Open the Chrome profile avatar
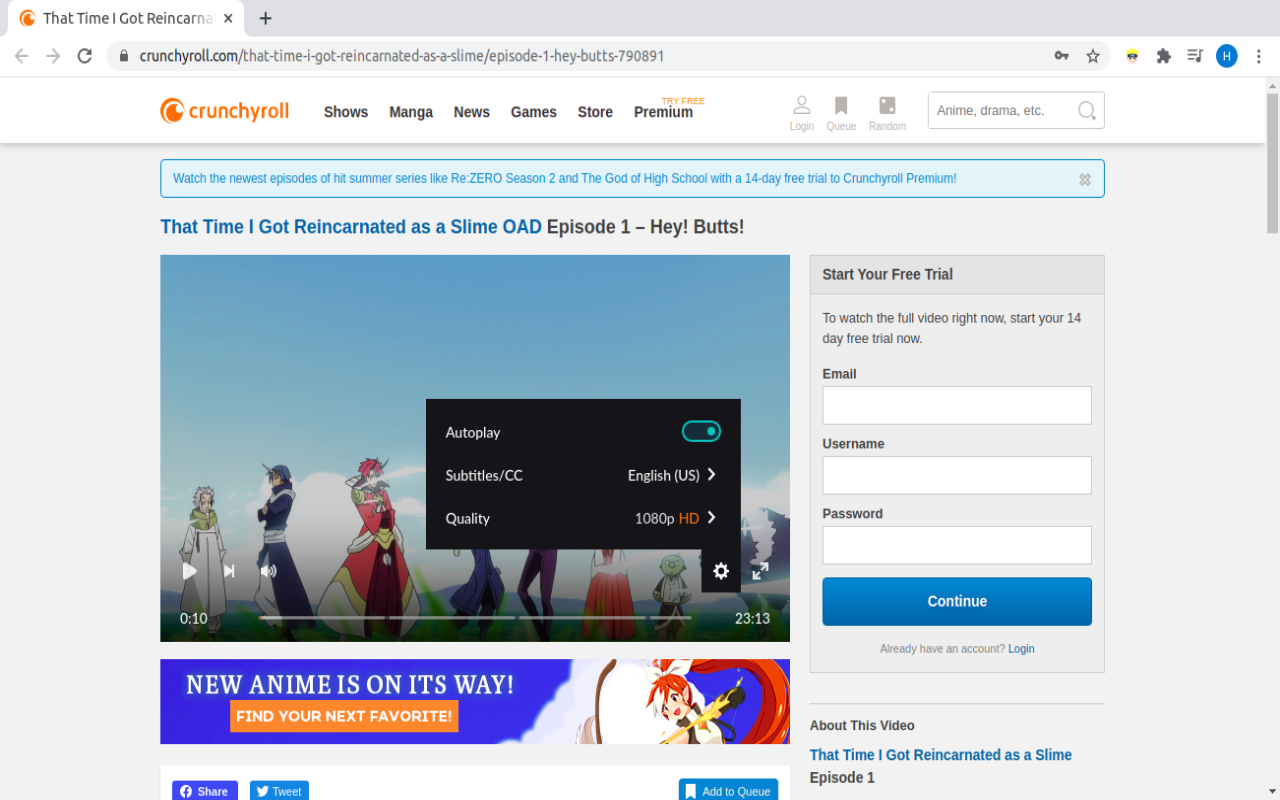The height and width of the screenshot is (800, 1280). [1226, 56]
